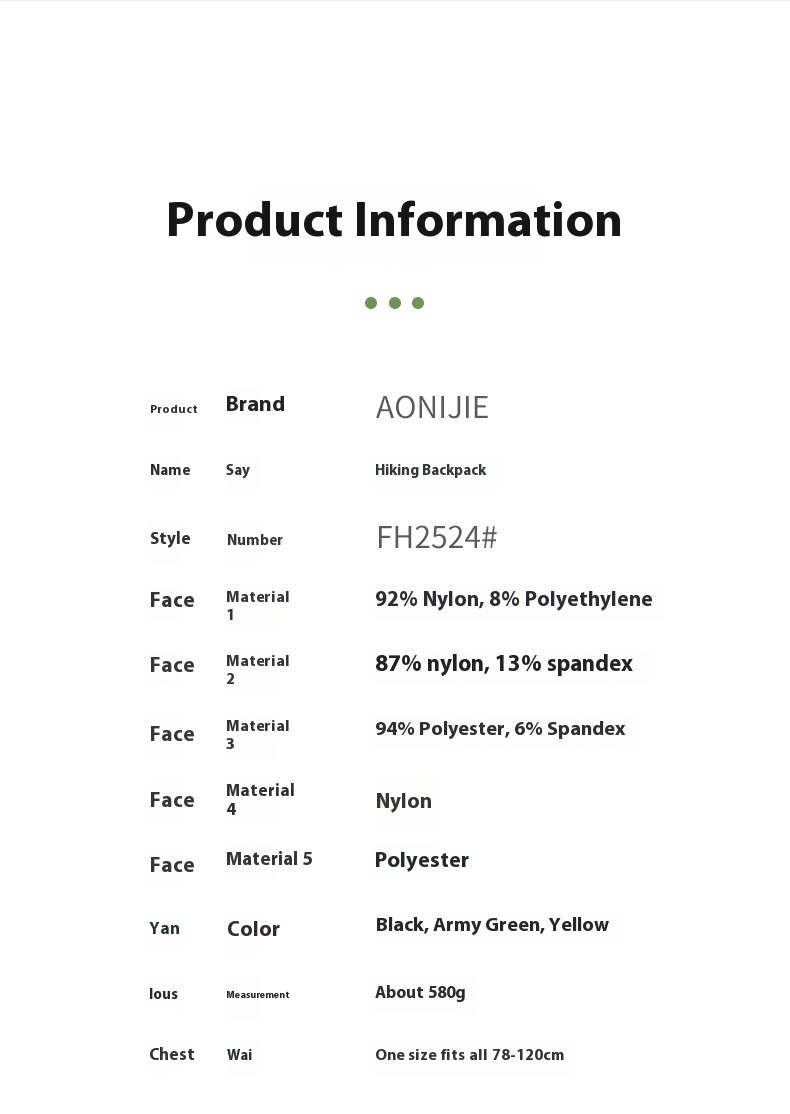Viewport: 790px width, 1114px height.
Task: Click the Nylon value for Material 4
Action: [403, 801]
